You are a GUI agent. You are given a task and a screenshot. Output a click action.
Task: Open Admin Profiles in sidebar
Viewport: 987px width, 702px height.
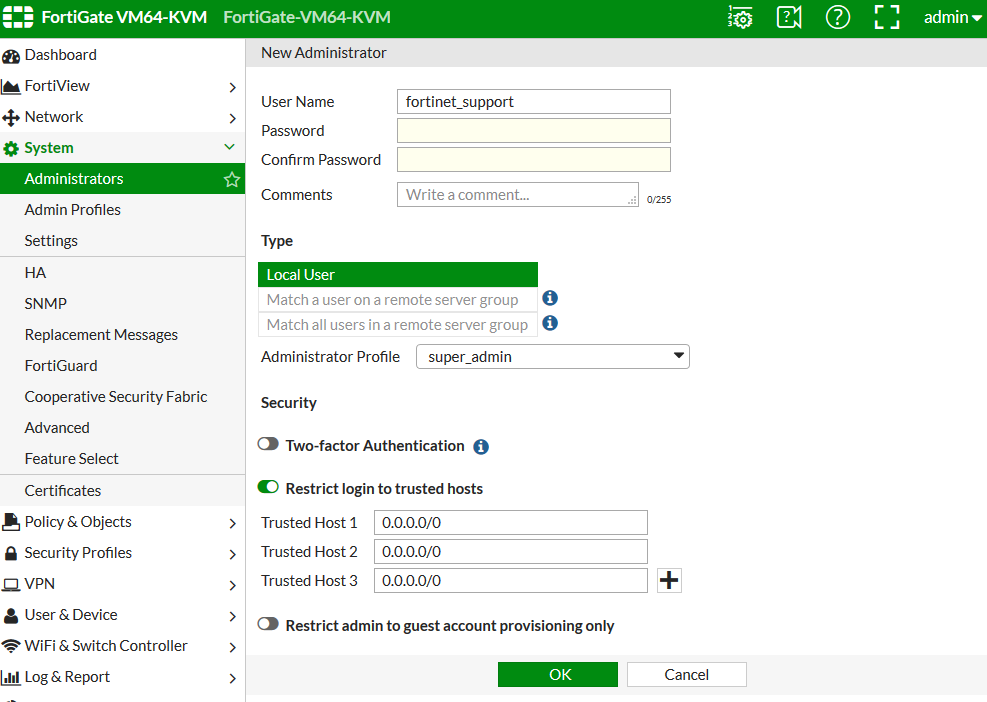(73, 210)
